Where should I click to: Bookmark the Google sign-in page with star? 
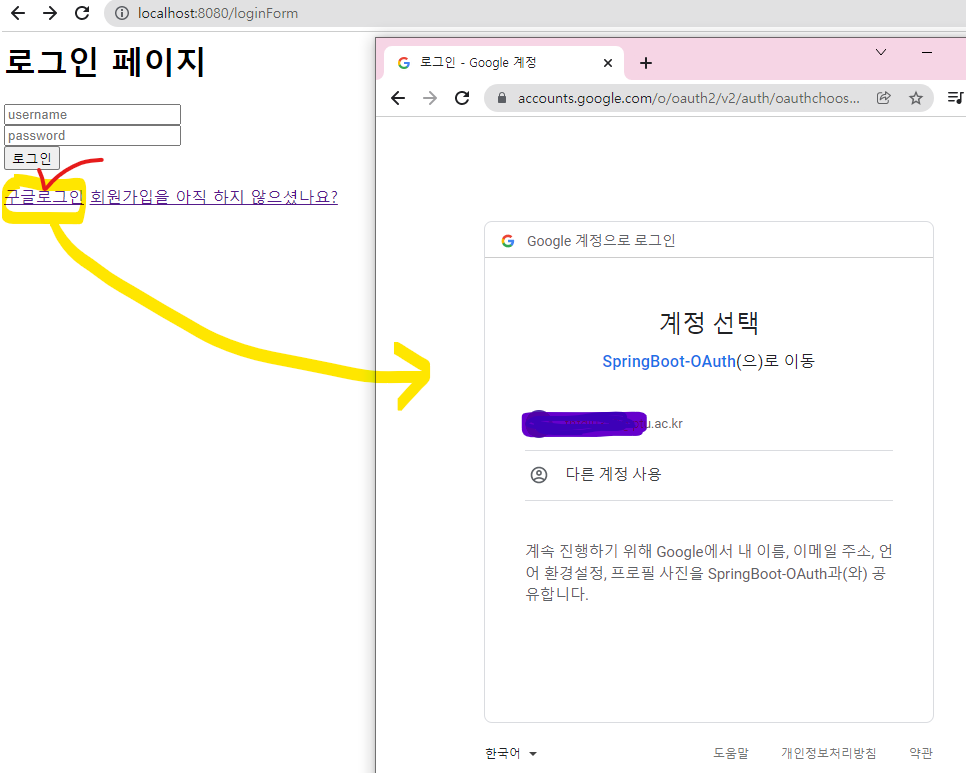(916, 98)
